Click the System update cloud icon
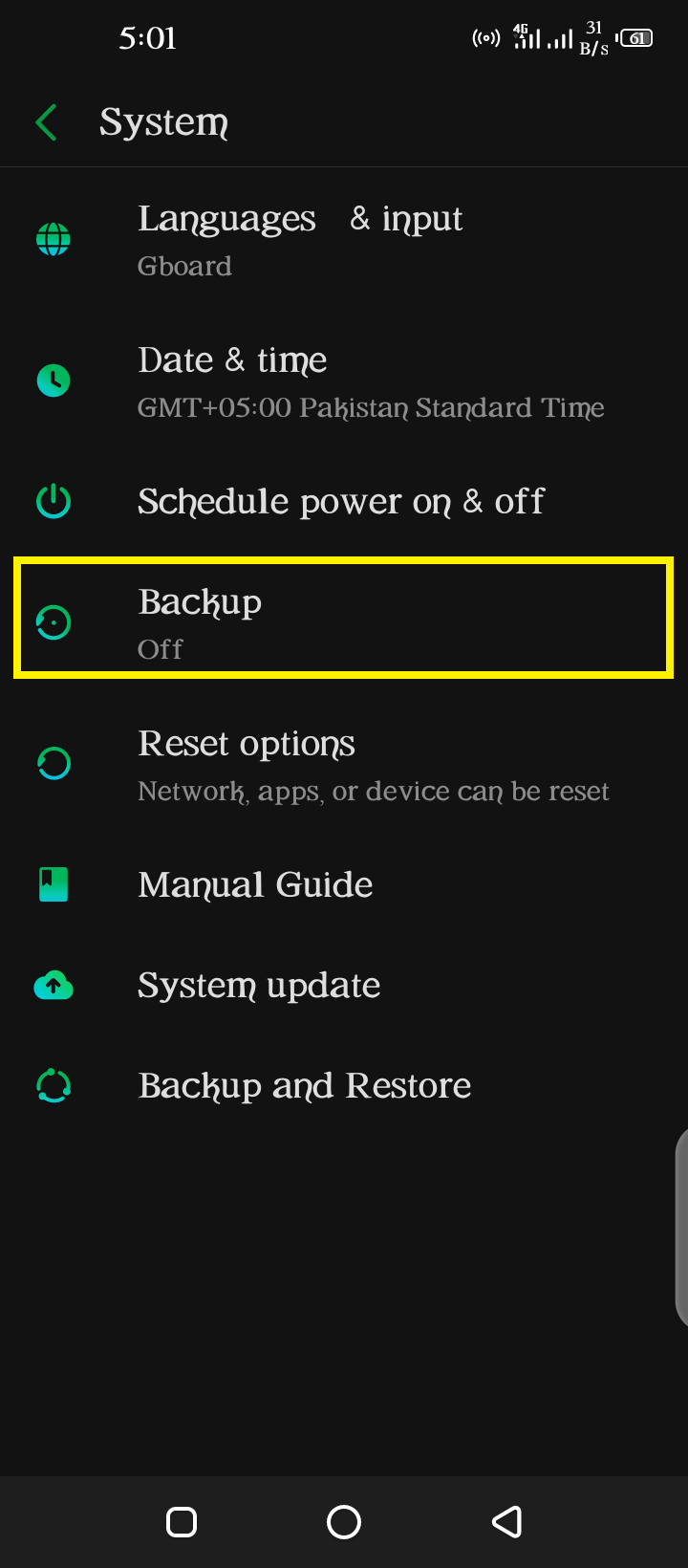688x1568 pixels. pyautogui.click(x=54, y=985)
